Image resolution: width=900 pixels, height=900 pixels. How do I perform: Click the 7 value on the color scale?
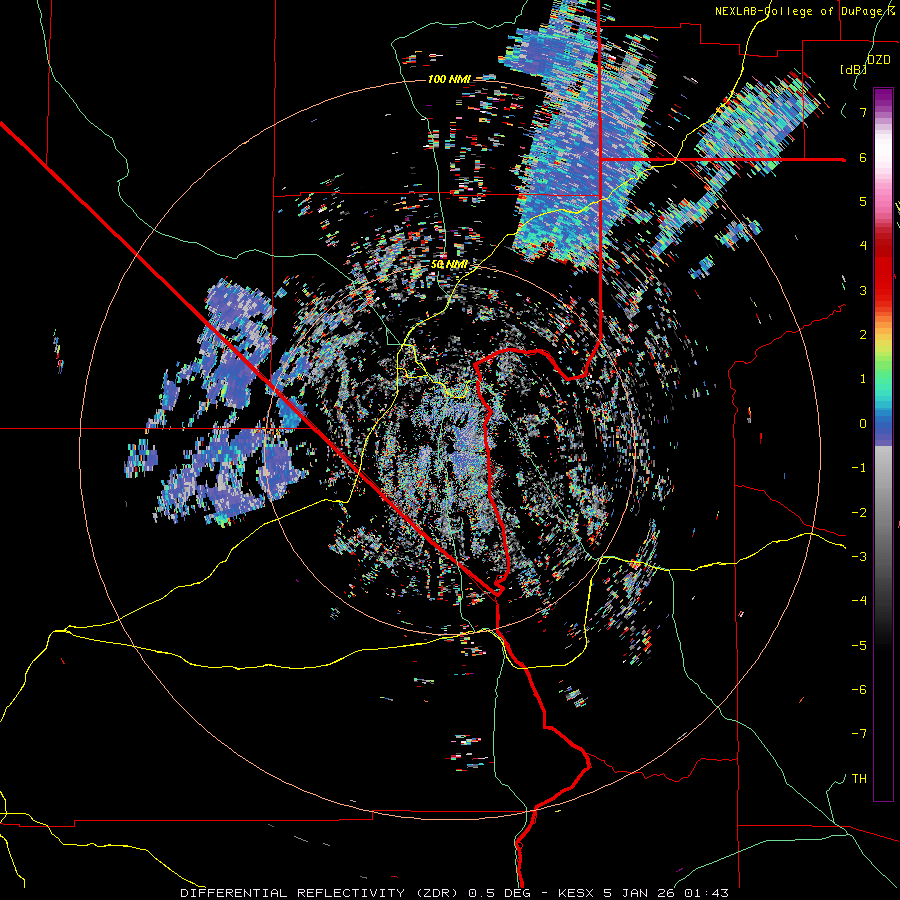coord(863,112)
